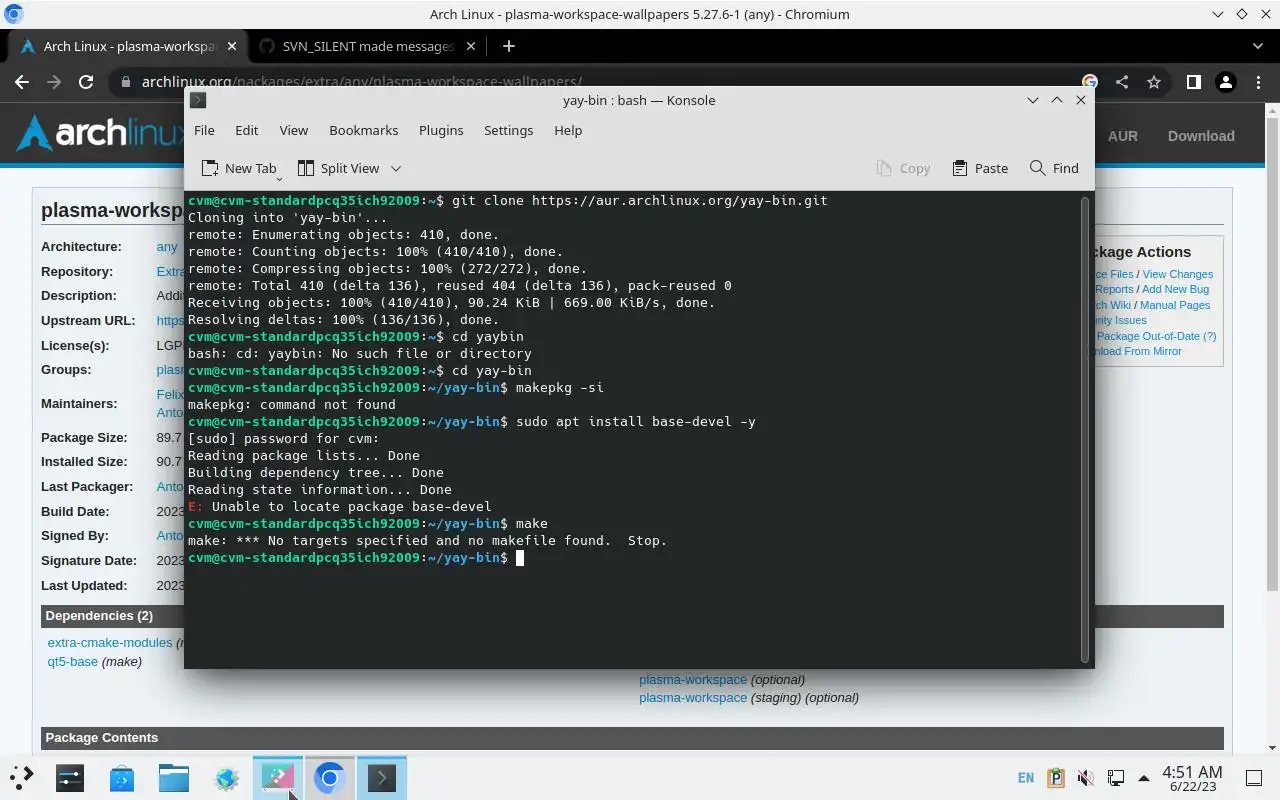Click the muted volume tray icon

(1086, 778)
